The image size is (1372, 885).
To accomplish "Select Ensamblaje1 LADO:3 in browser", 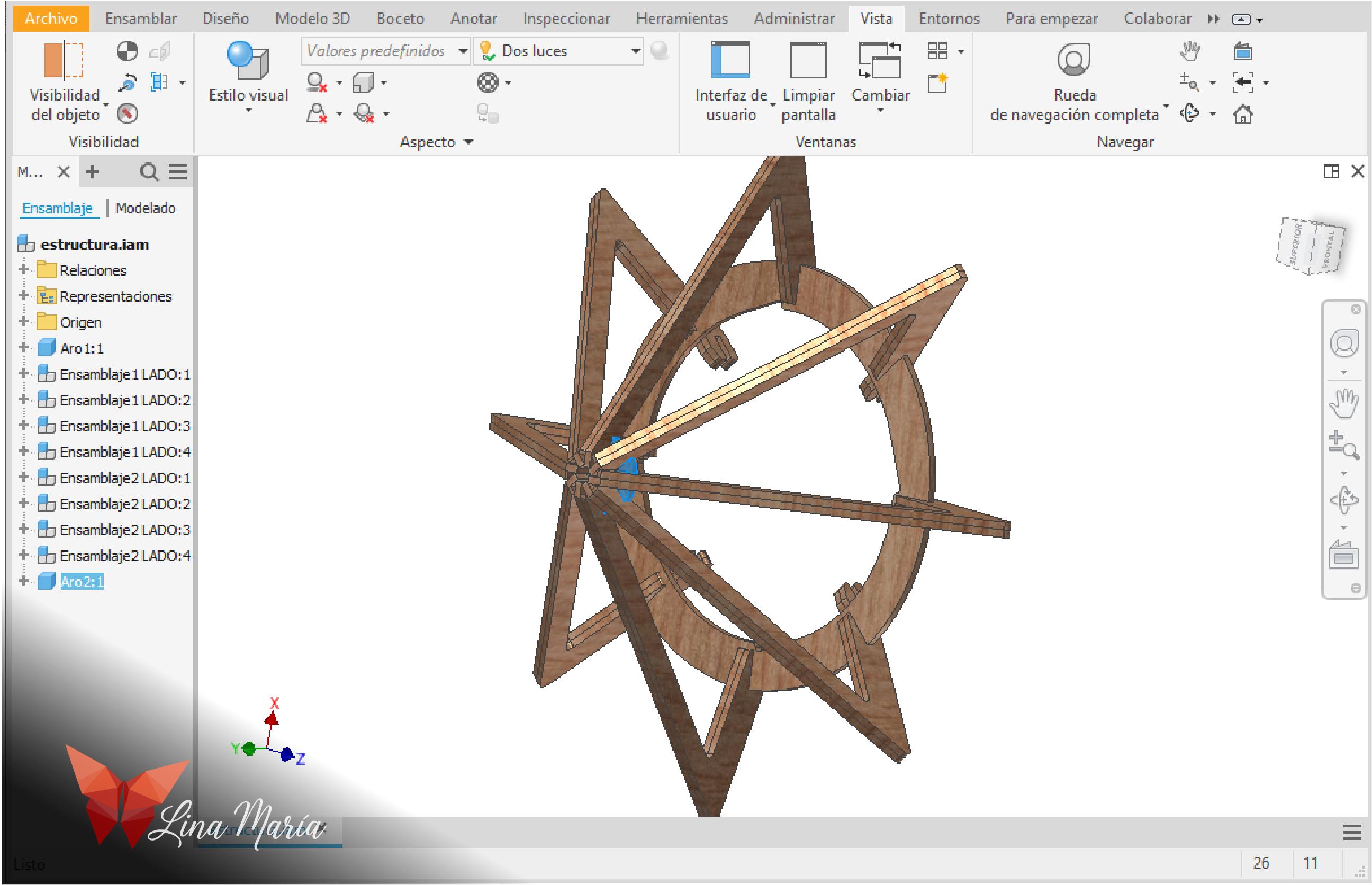I will point(125,426).
